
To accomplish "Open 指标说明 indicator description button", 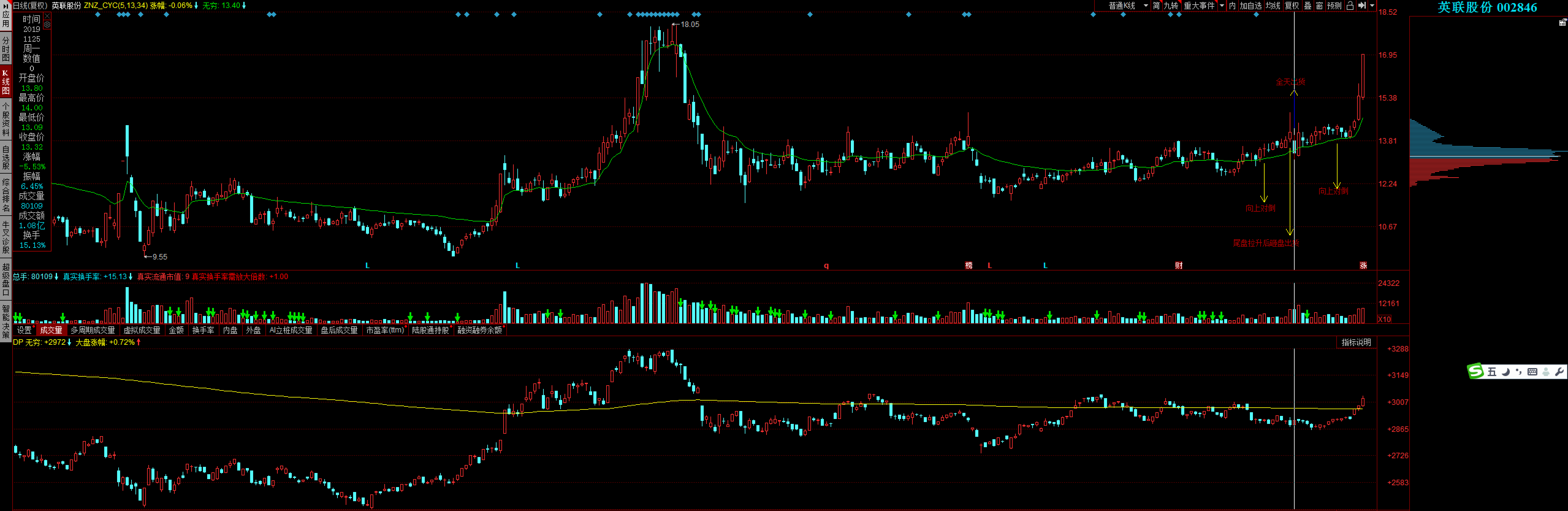I will coord(1356,342).
